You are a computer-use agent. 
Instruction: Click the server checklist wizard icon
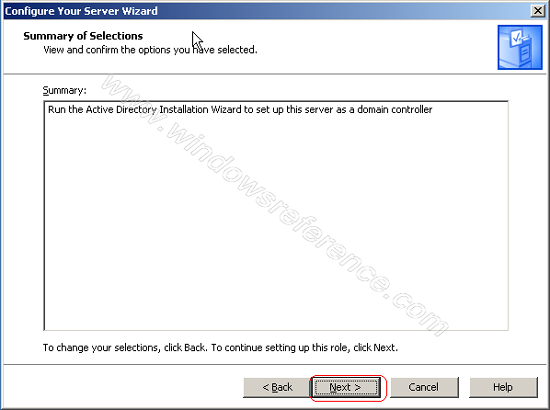pos(520,47)
